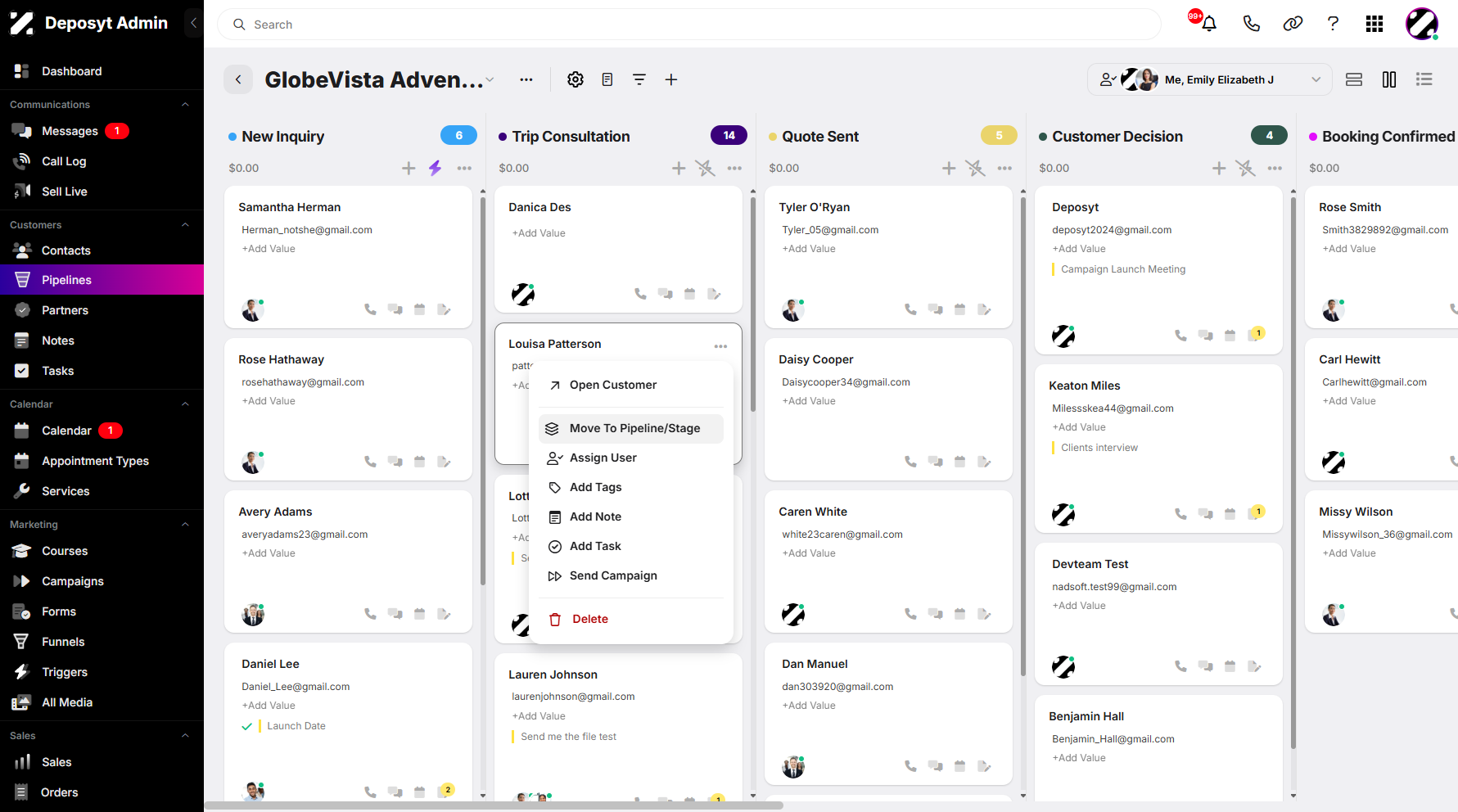Open the Contacts sidebar link
The image size is (1458, 812).
(102, 250)
